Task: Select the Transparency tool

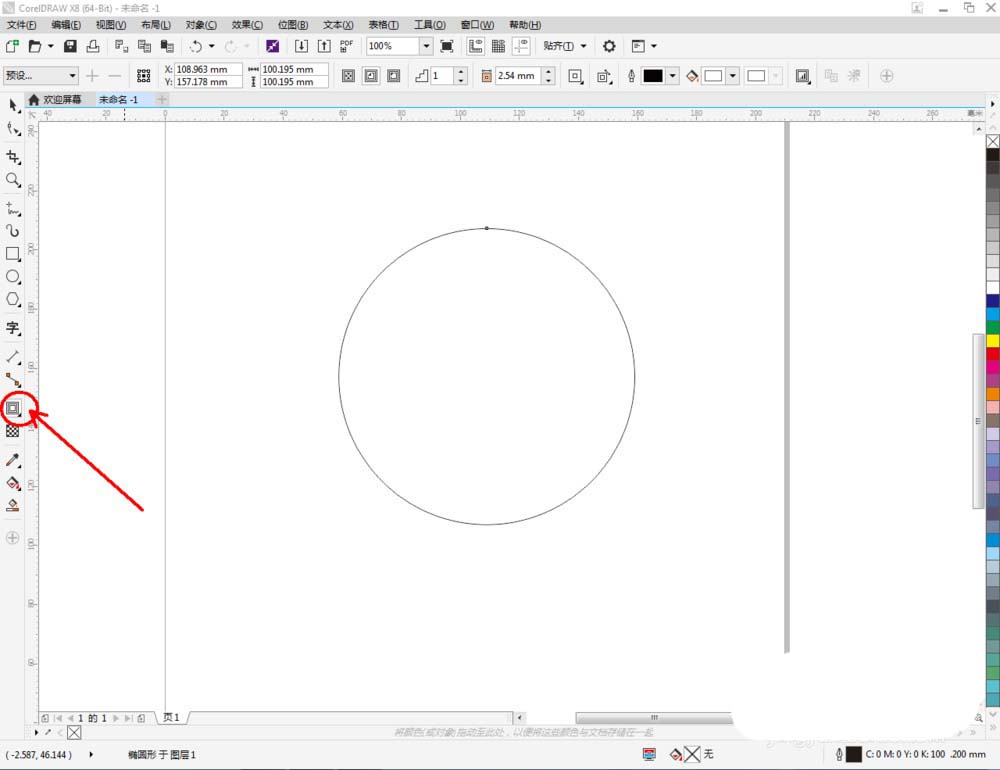Action: (x=13, y=431)
